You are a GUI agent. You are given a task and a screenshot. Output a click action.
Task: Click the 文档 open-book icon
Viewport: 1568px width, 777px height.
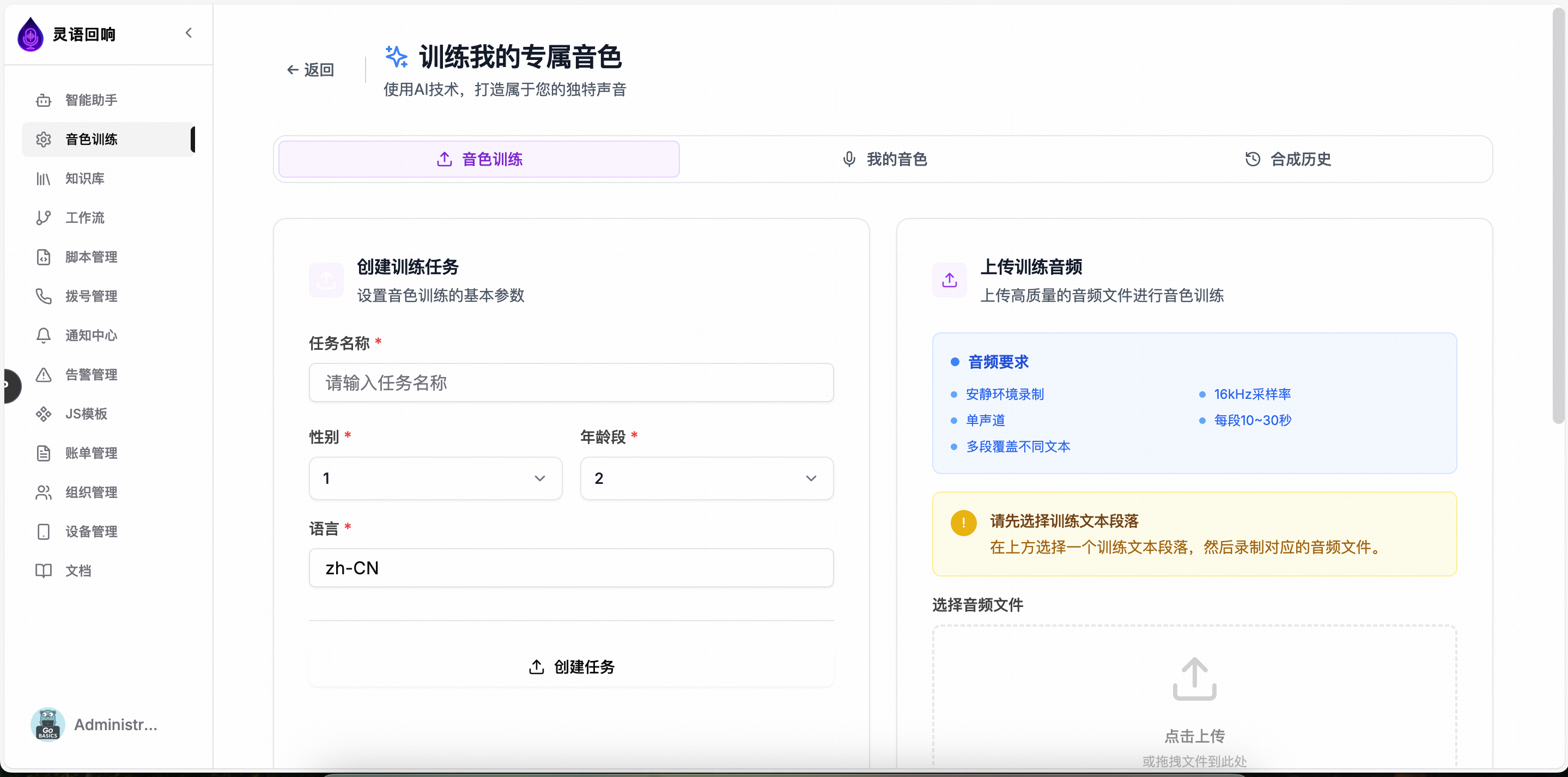tap(43, 570)
